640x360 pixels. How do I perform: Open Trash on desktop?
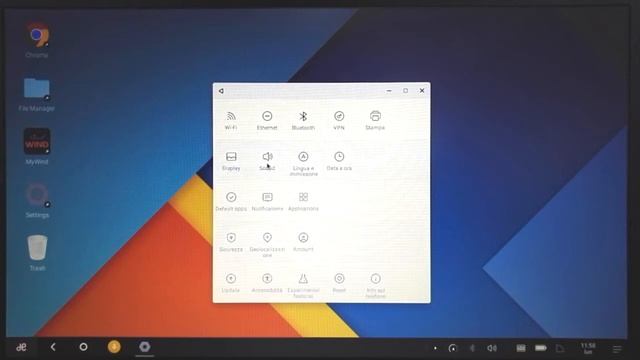[37, 253]
